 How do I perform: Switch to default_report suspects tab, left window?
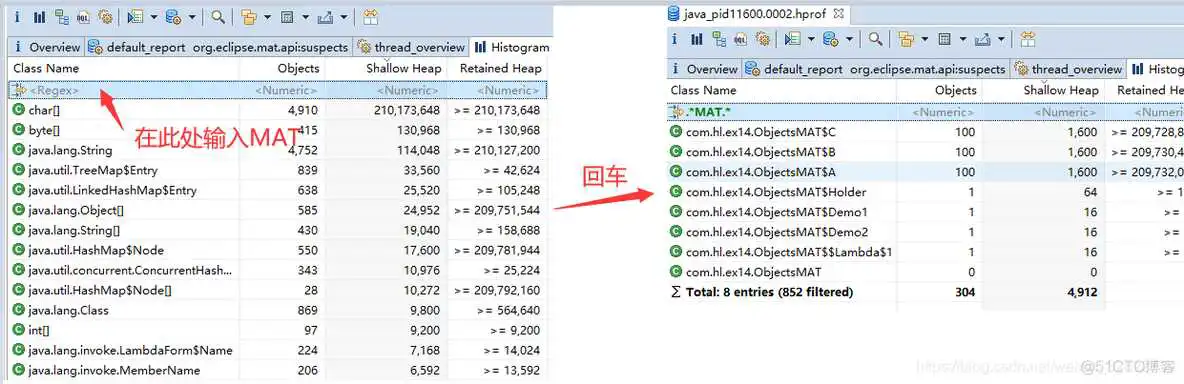coord(218,47)
